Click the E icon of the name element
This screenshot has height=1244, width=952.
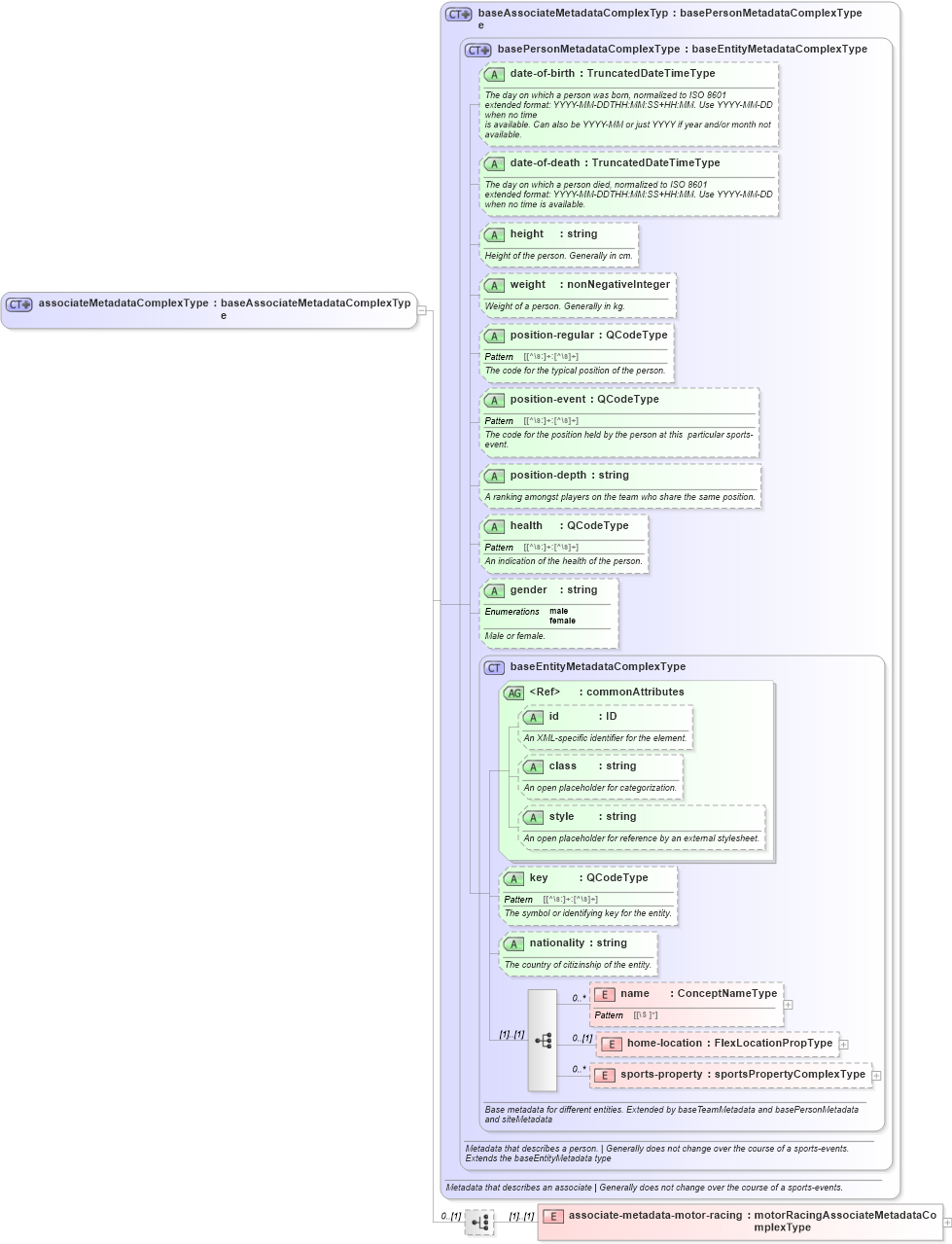[x=605, y=994]
